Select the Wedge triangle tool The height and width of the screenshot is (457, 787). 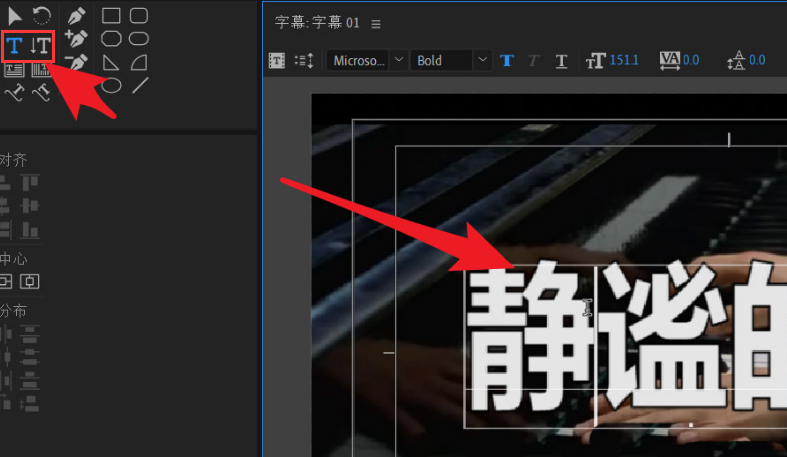click(110, 63)
